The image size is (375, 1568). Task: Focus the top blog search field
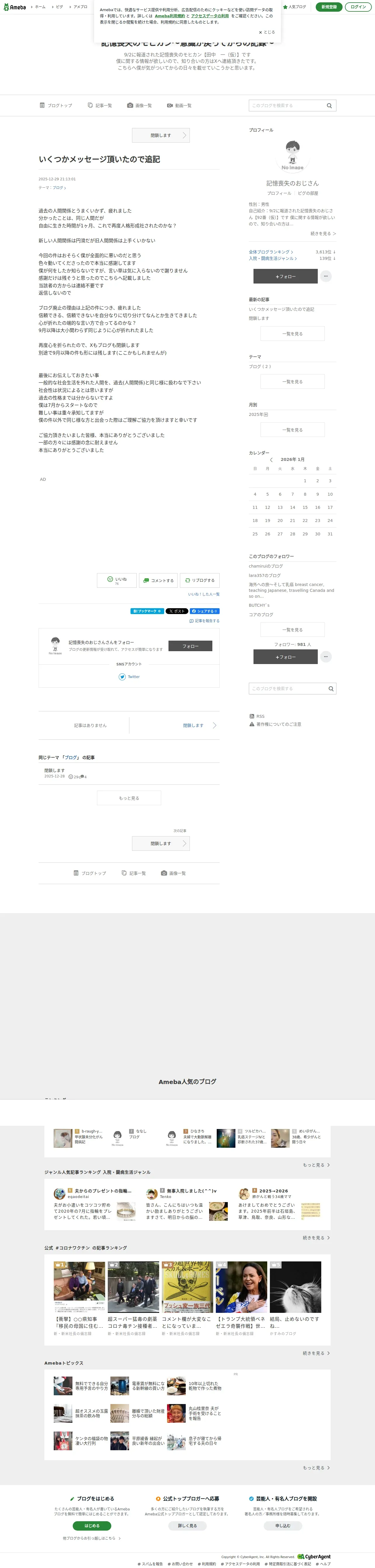point(286,105)
